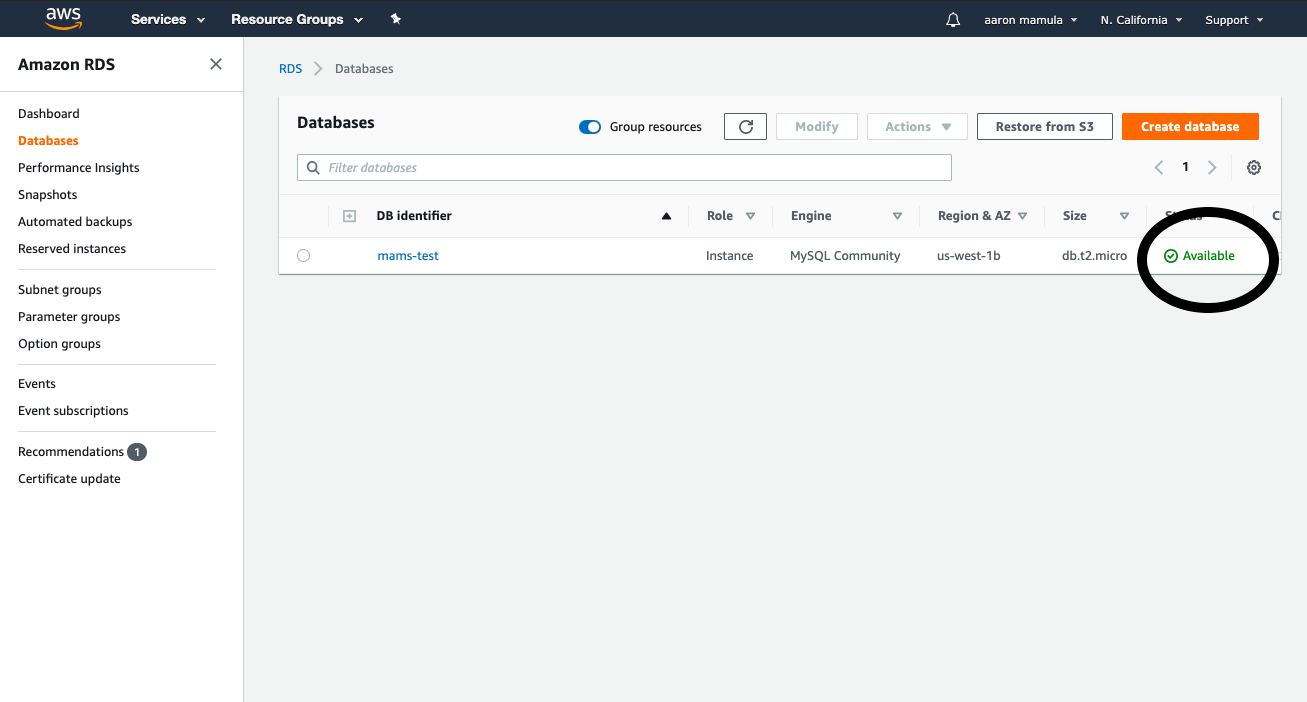Viewport: 1307px width, 702px height.
Task: Open the N. California region selector
Action: point(1141,20)
